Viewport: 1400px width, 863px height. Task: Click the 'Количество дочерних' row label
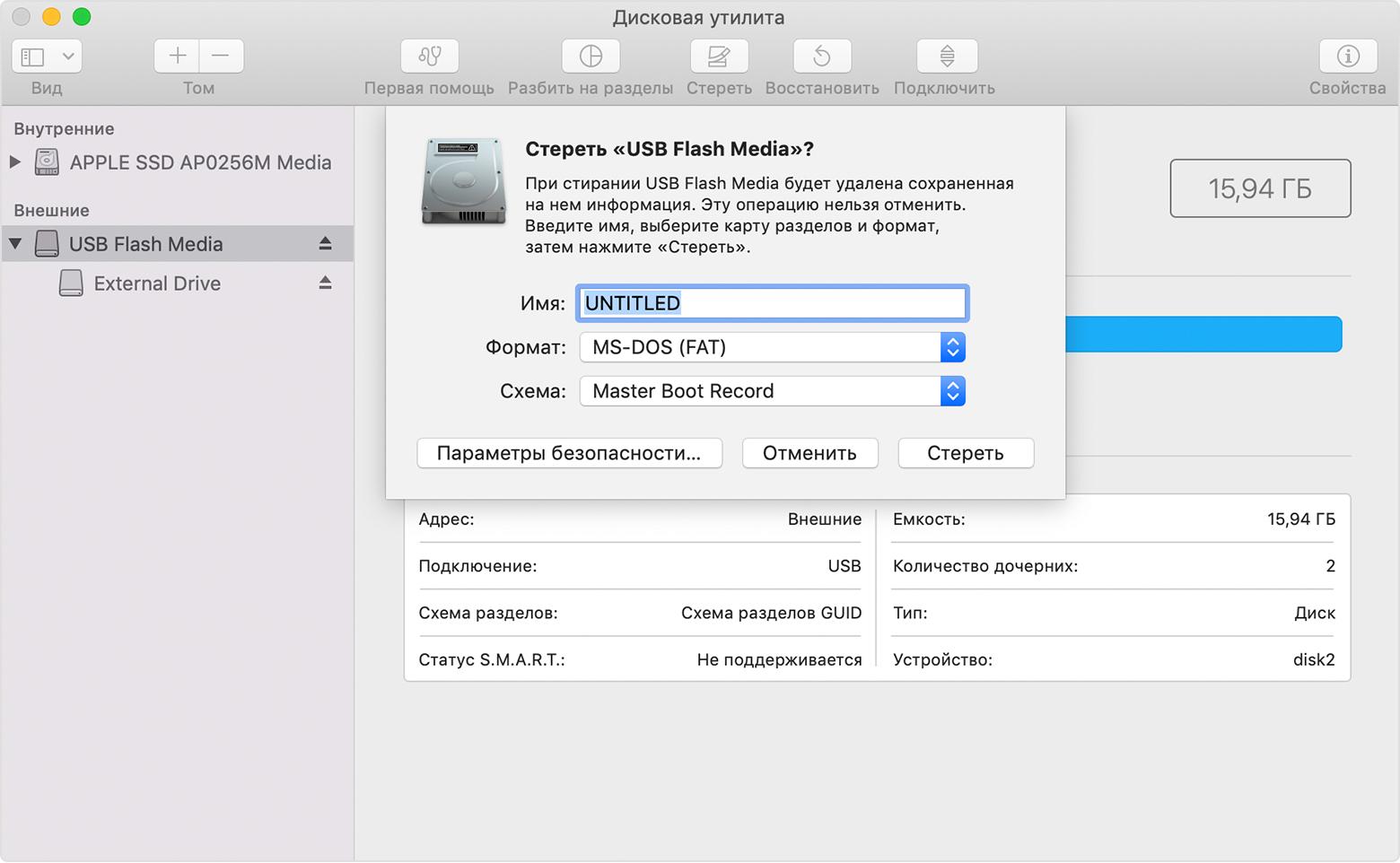point(985,566)
